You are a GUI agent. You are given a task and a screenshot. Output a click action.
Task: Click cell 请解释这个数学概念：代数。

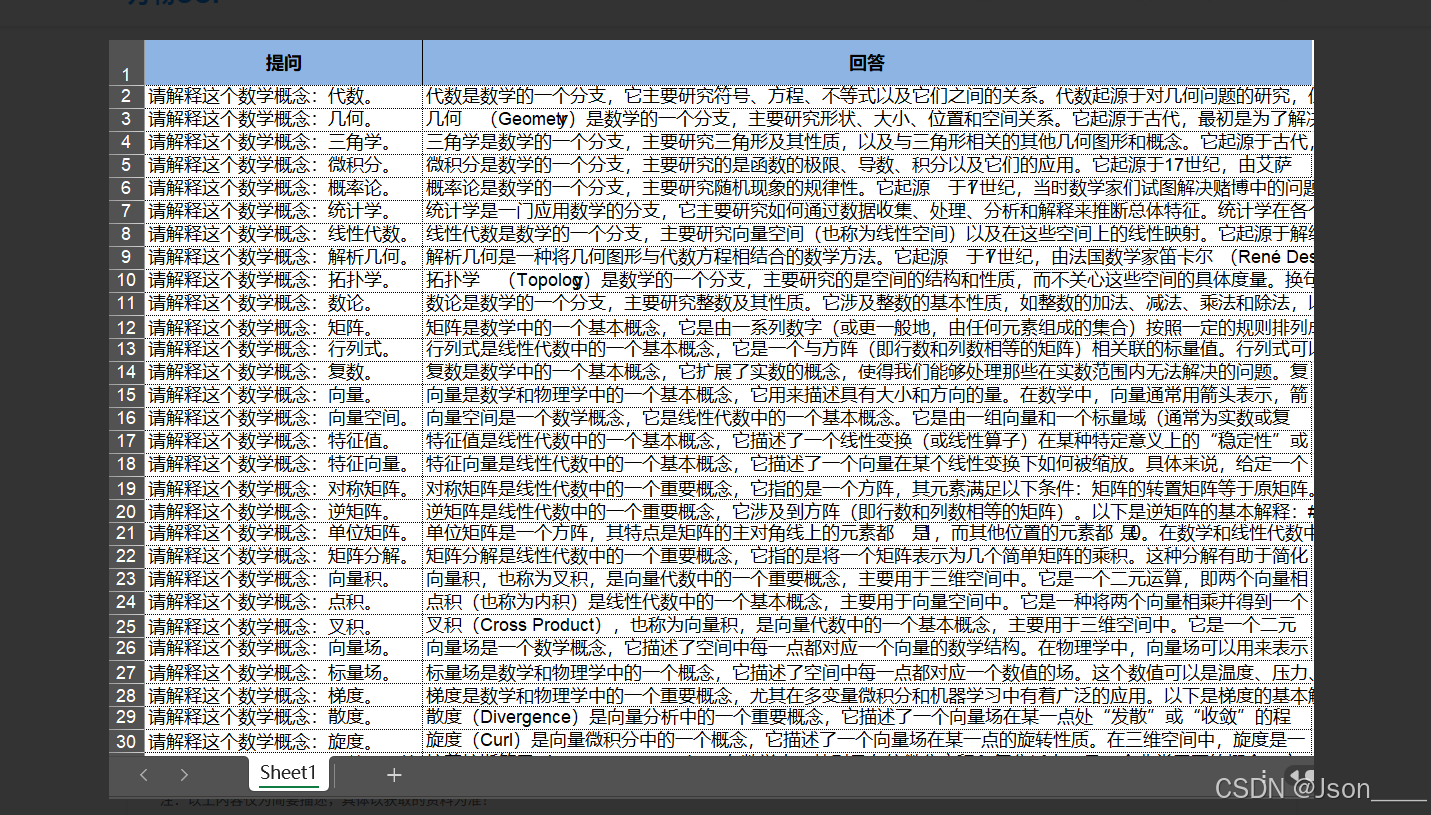point(283,97)
